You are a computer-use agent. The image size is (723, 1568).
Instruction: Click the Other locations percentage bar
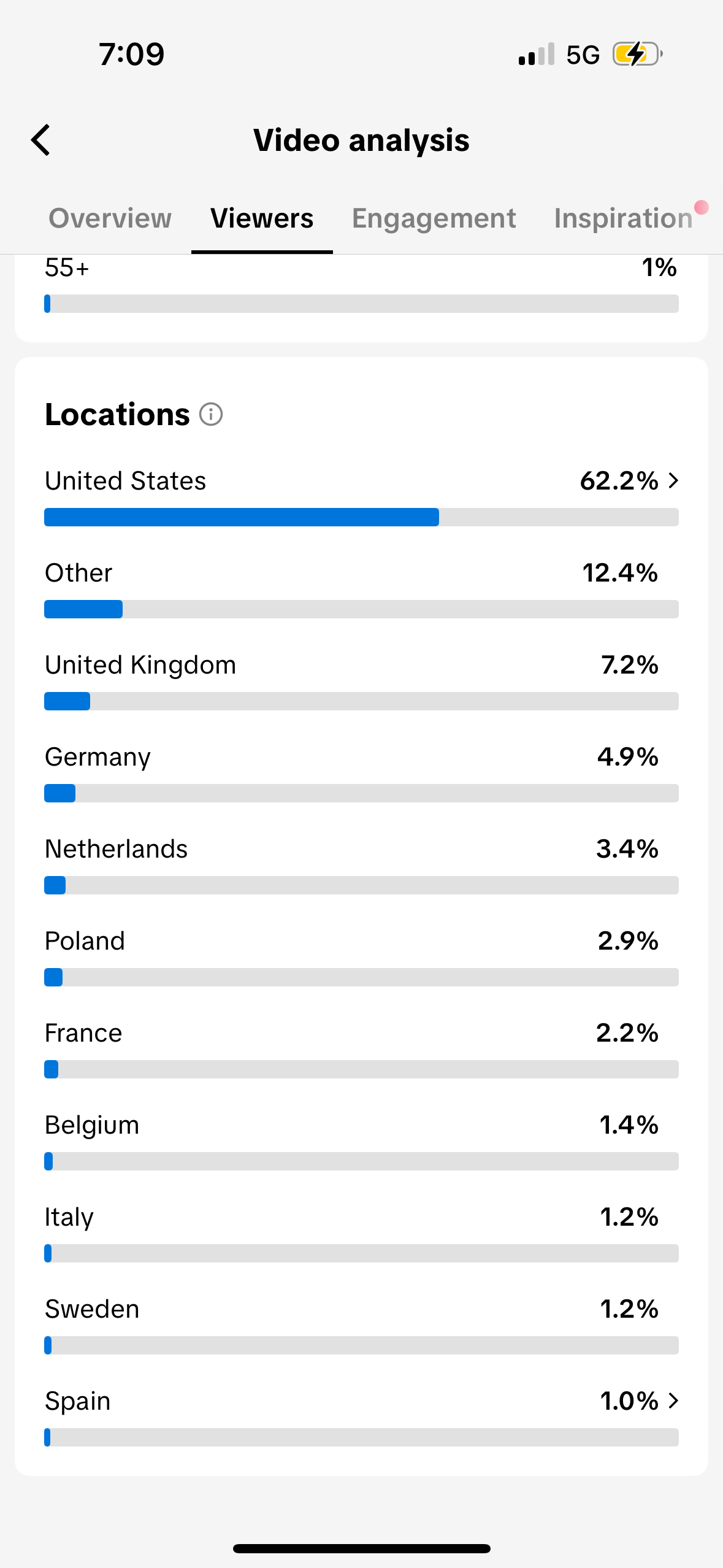pos(361,609)
